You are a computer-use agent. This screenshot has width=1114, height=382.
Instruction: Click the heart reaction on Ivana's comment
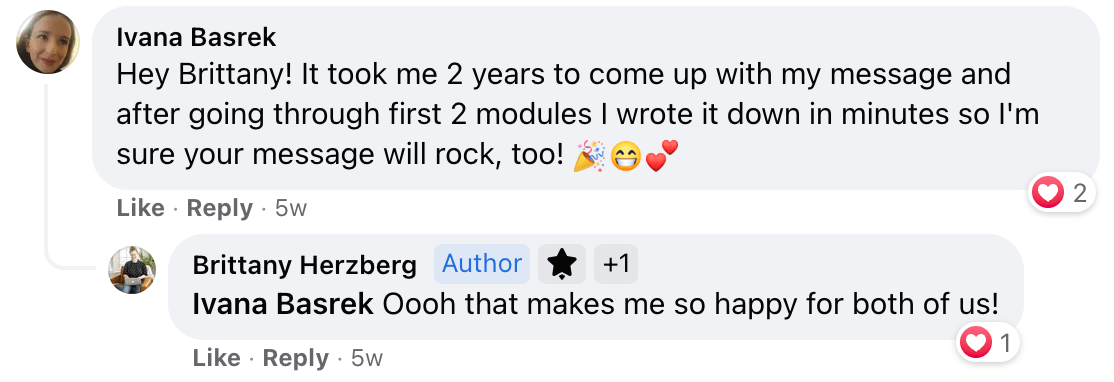(1048, 192)
